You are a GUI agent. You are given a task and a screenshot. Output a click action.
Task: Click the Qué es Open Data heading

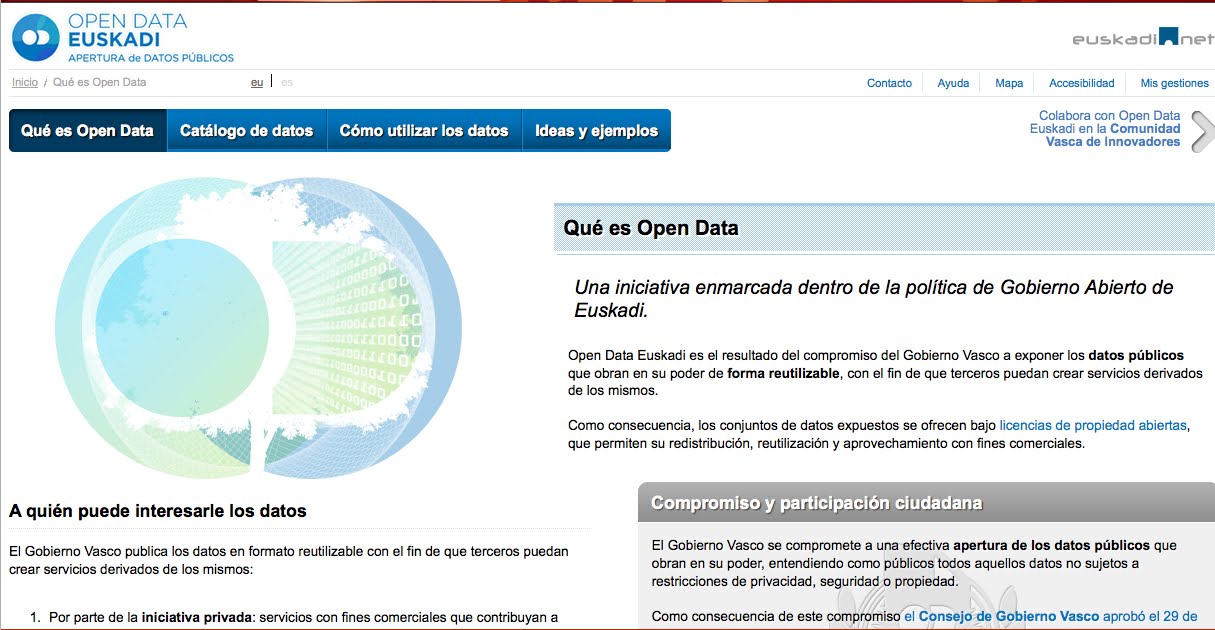coord(651,228)
